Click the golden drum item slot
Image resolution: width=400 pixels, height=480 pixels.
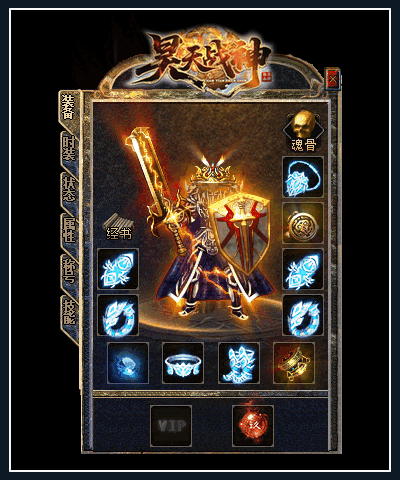tap(294, 363)
